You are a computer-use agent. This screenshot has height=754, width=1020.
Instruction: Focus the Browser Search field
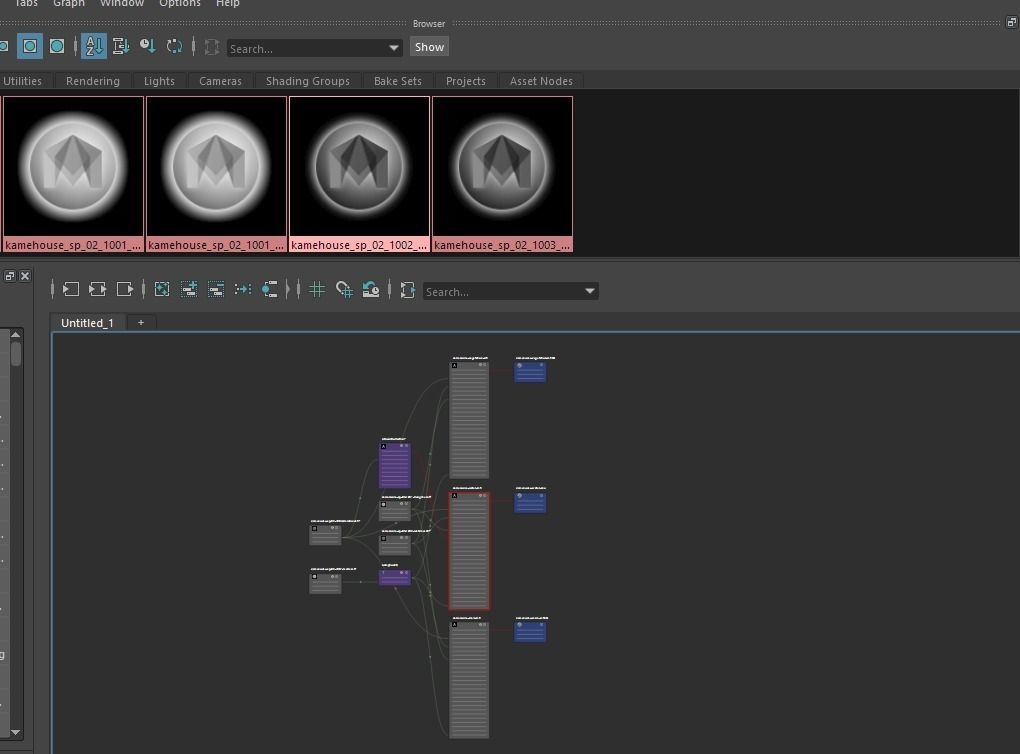(306, 48)
